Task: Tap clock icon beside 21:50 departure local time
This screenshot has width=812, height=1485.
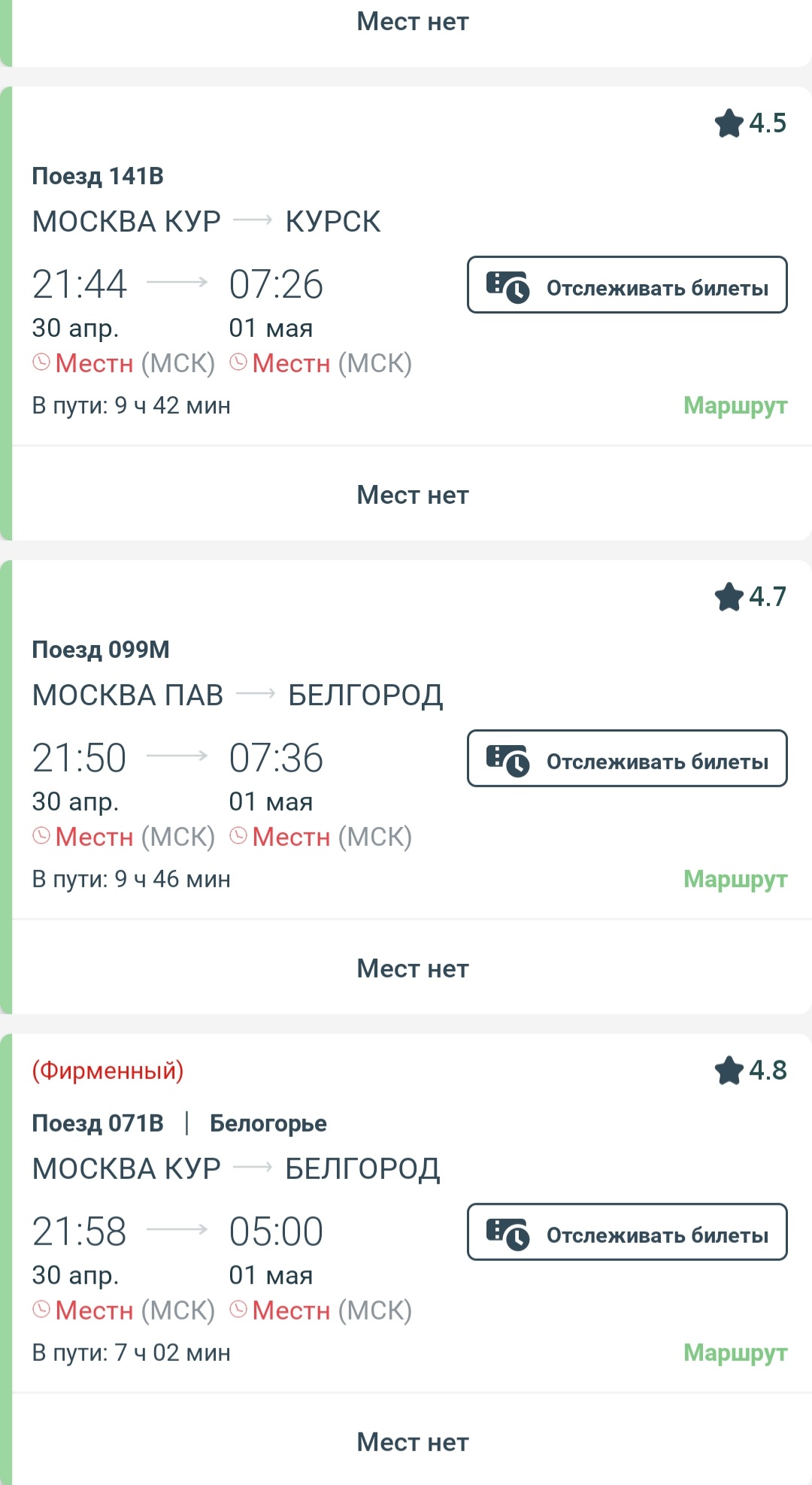Action: coord(41,836)
